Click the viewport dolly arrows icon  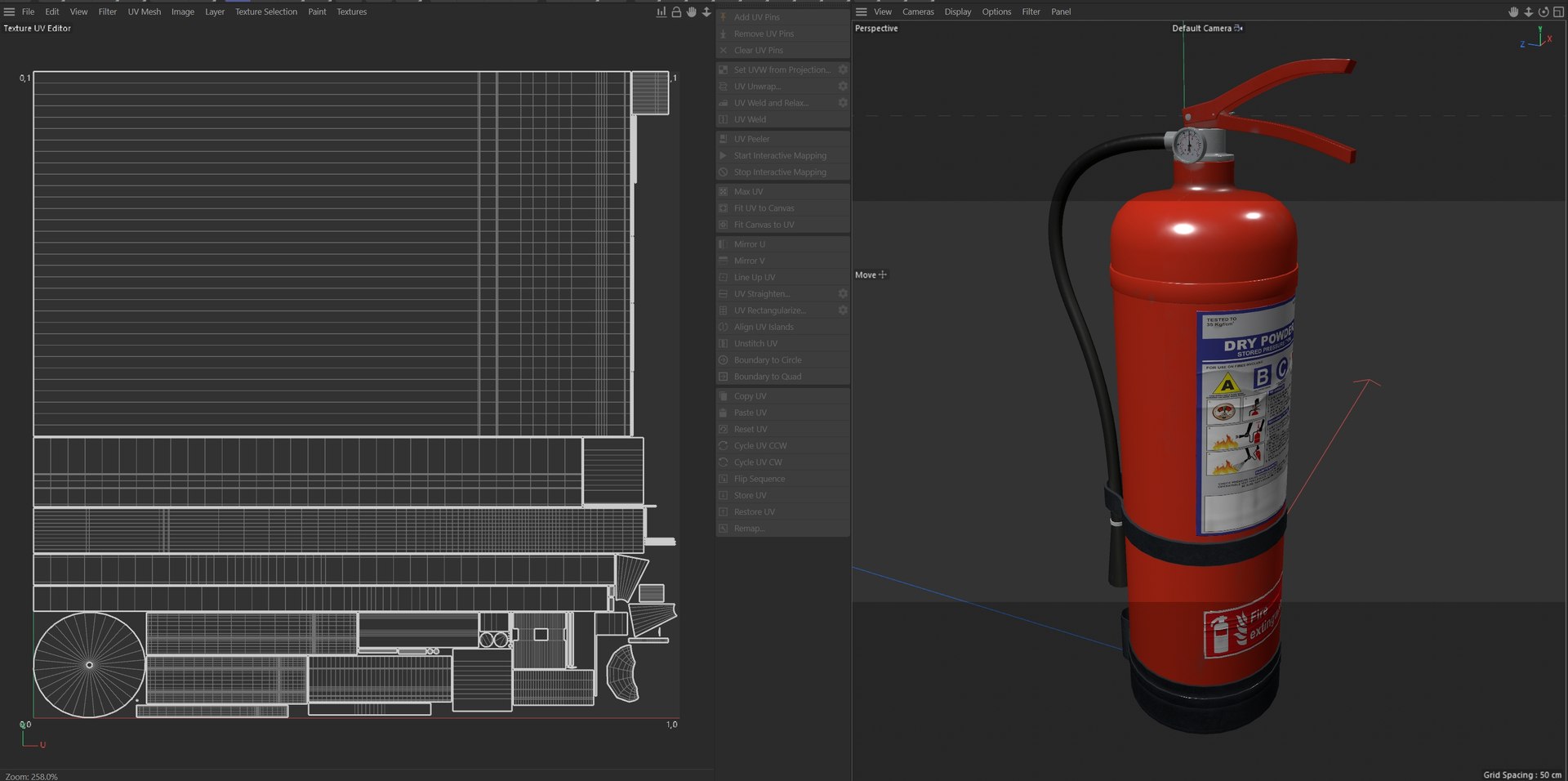pyautogui.click(x=1528, y=11)
